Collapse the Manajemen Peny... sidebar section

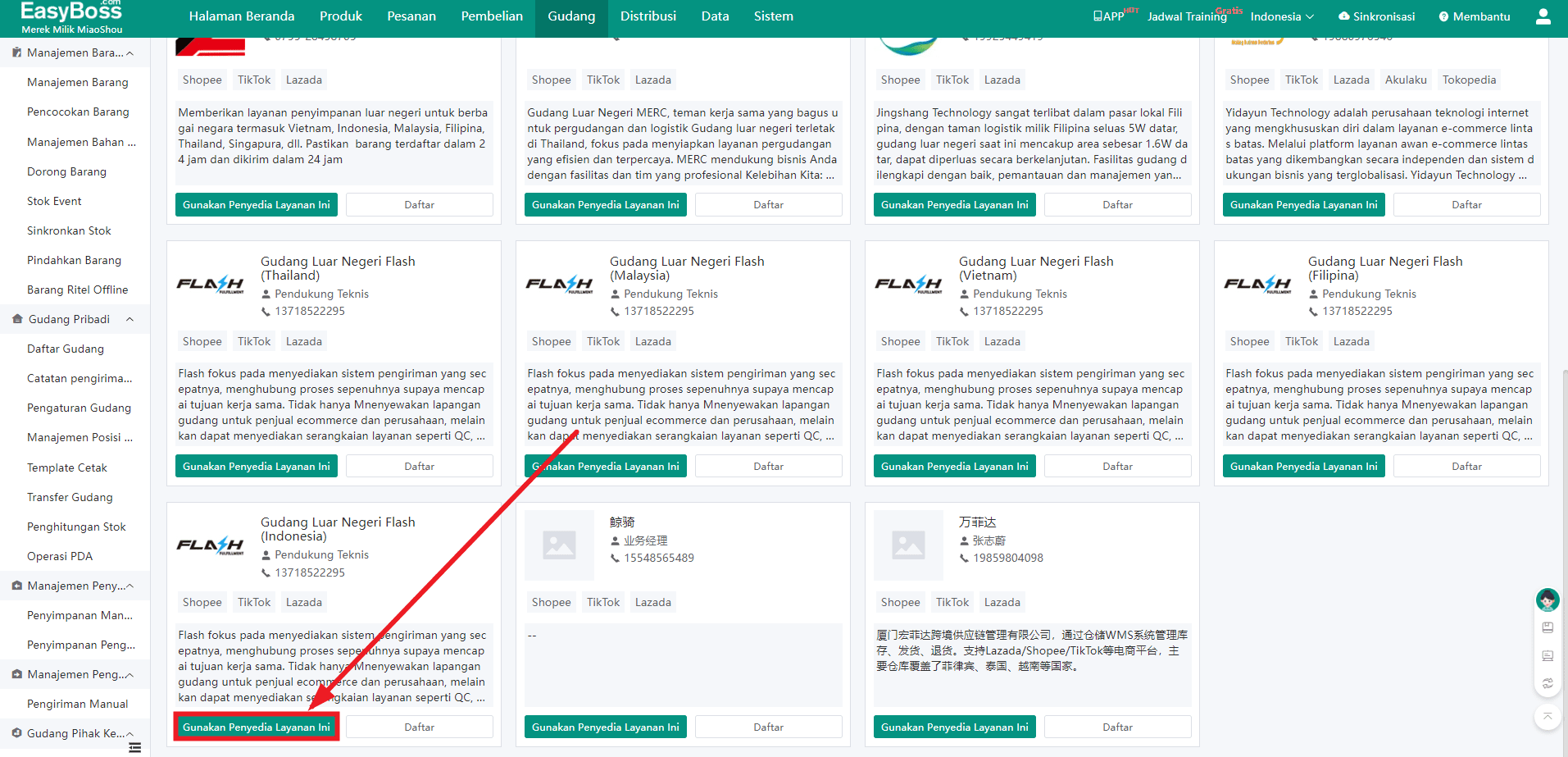(x=130, y=586)
